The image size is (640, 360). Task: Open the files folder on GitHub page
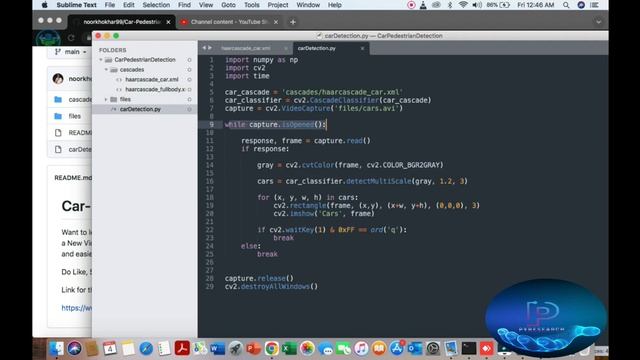(x=75, y=116)
